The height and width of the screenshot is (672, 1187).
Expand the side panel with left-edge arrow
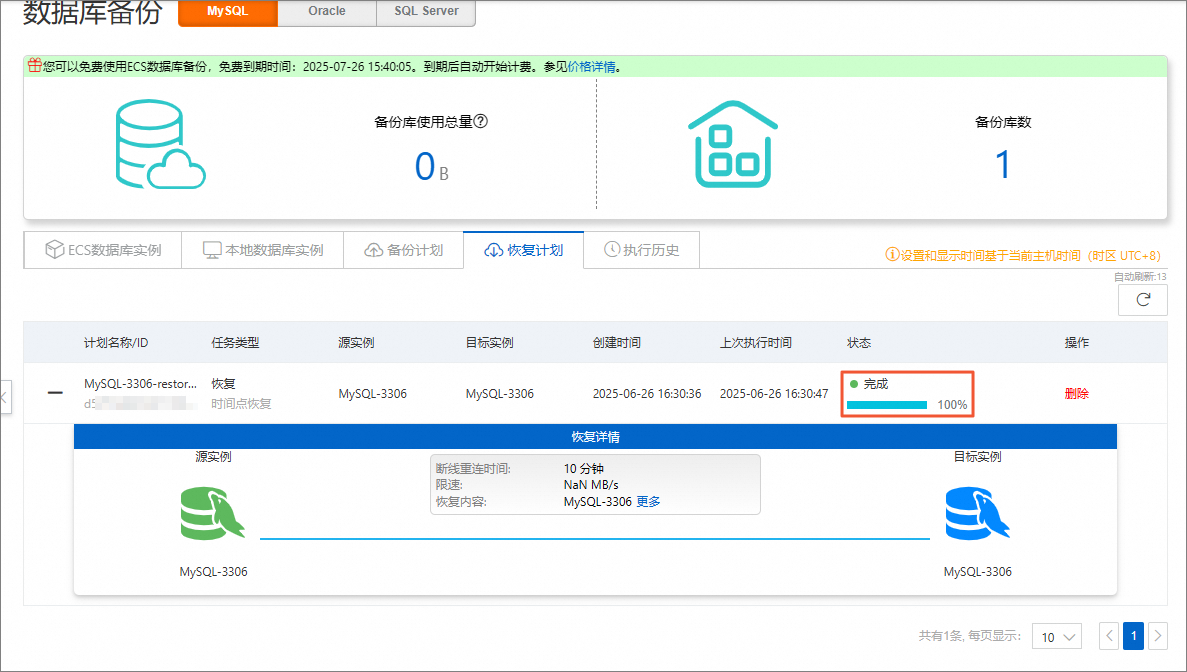tap(5, 397)
